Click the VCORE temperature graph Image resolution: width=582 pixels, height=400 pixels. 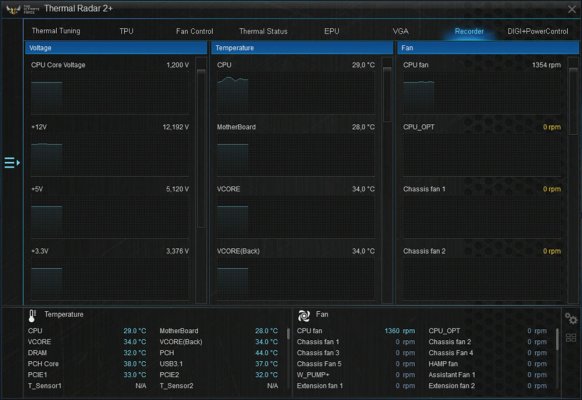pyautogui.click(x=296, y=217)
